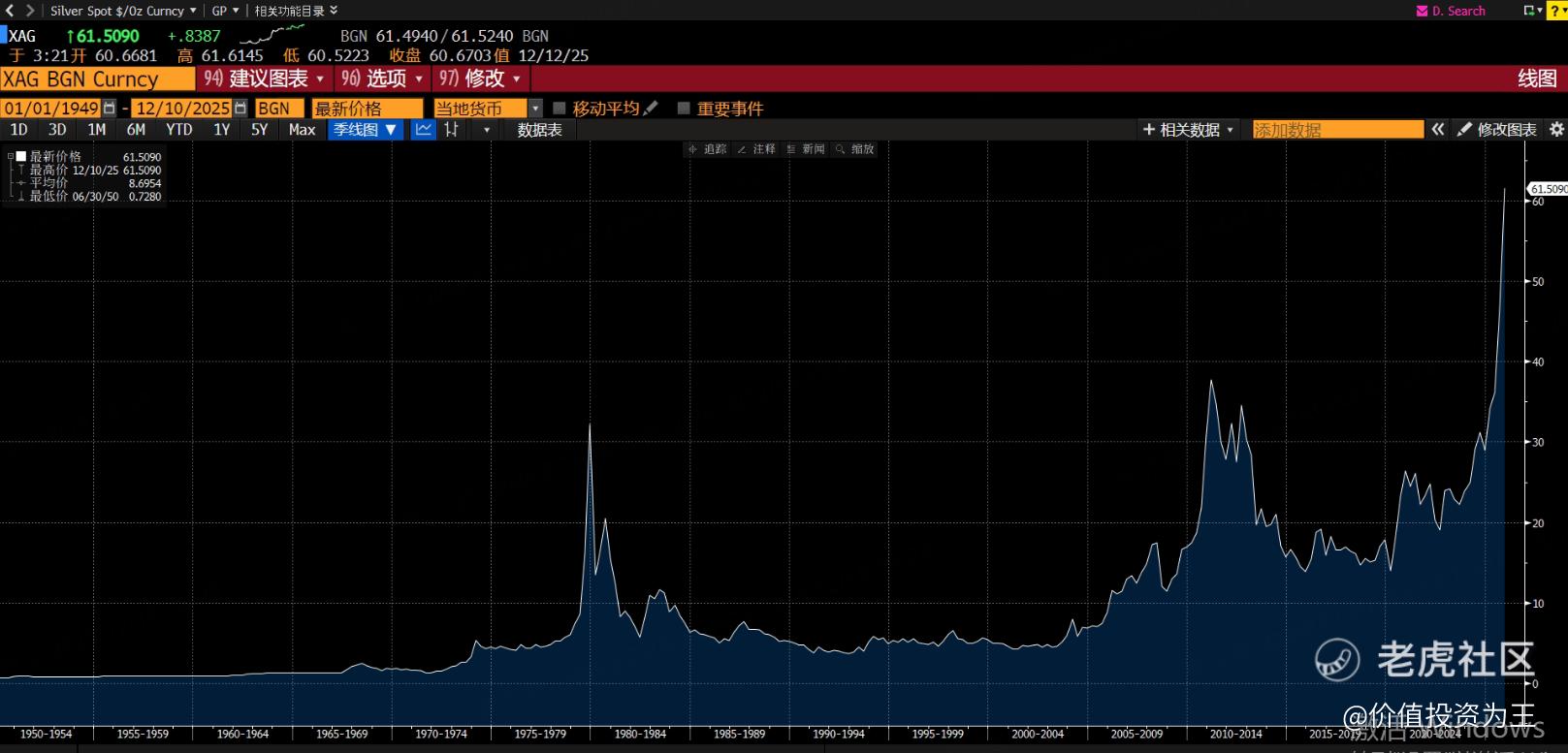Collapse the side panel with double-chevron icon
The height and width of the screenshot is (753, 1568).
[1438, 130]
